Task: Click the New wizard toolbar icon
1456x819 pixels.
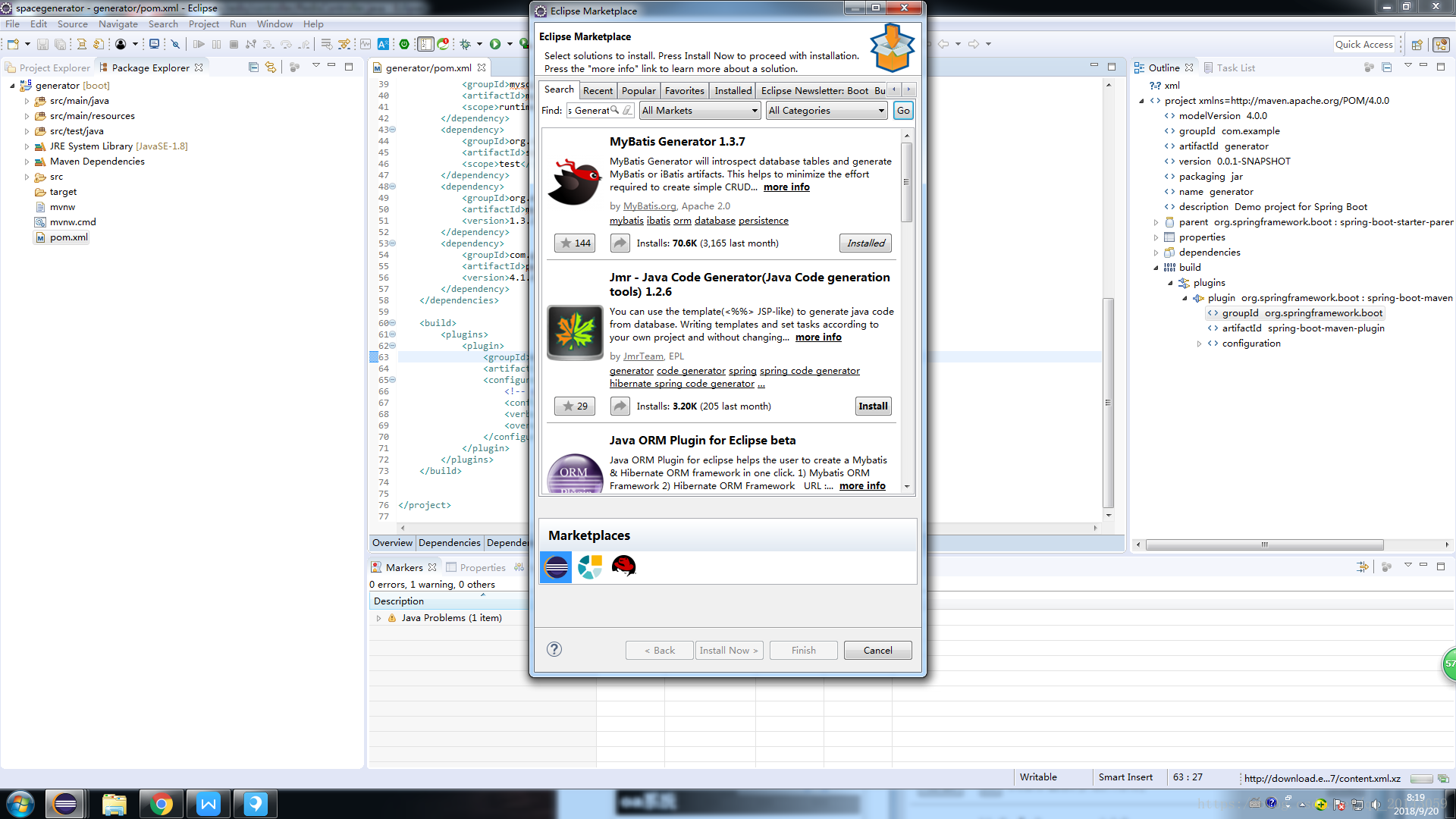Action: (13, 44)
